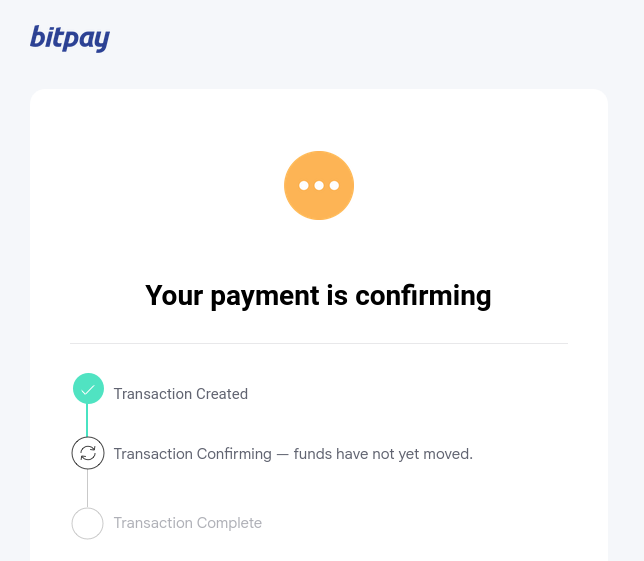
Task: Click the right white dot in orange circle
Action: (x=334, y=186)
